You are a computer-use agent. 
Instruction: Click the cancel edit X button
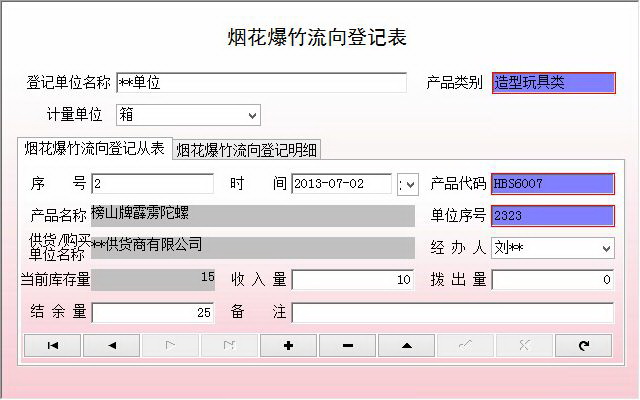524,346
